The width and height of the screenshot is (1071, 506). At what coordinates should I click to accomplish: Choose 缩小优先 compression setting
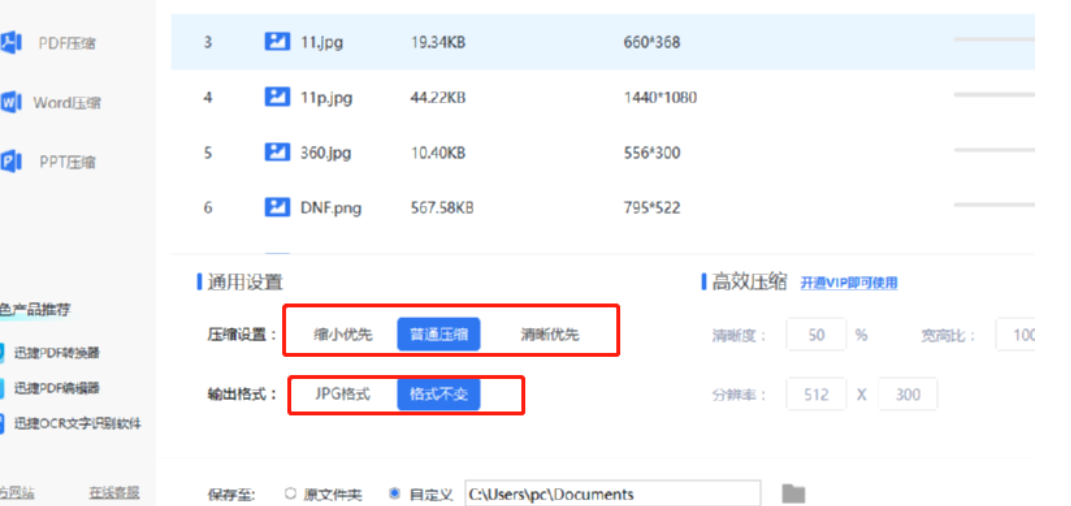[343, 335]
